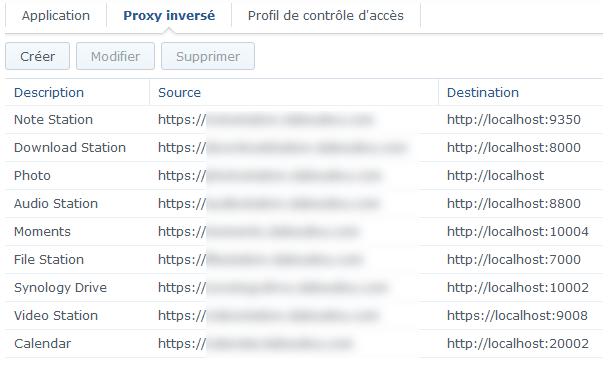
Task: Select the Audio Station row
Action: coord(304,204)
